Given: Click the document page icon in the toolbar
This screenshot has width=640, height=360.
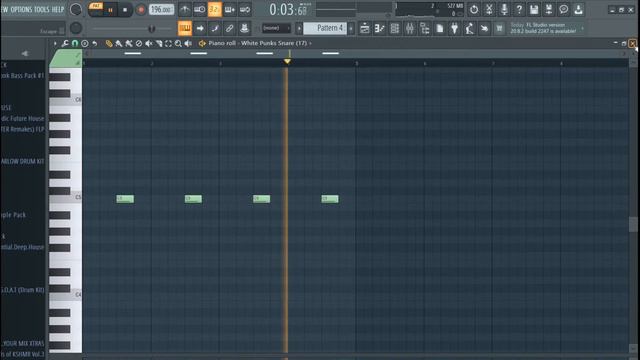Looking at the screenshot, I should coord(440,28).
